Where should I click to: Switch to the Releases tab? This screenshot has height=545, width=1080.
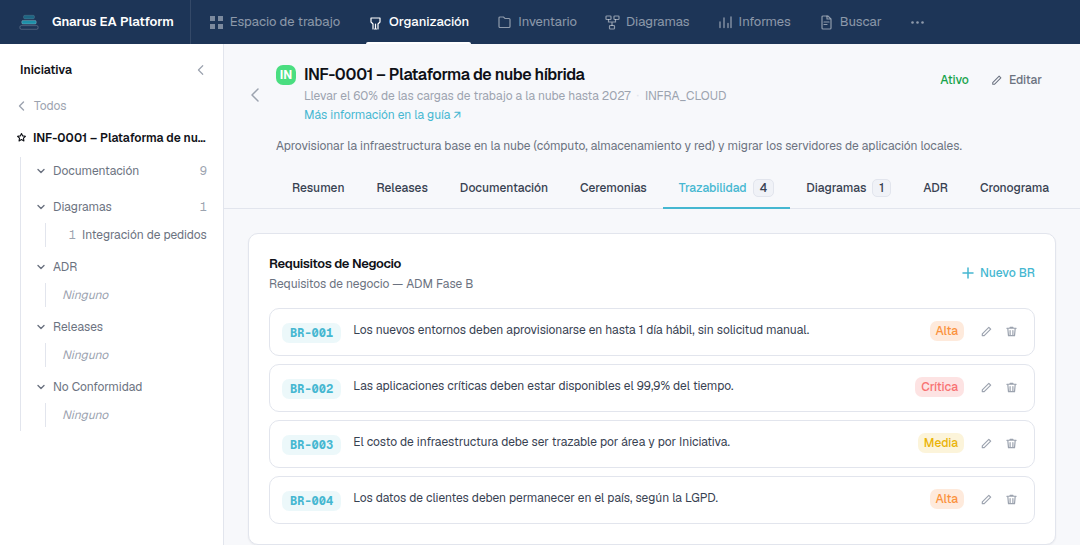(402, 187)
